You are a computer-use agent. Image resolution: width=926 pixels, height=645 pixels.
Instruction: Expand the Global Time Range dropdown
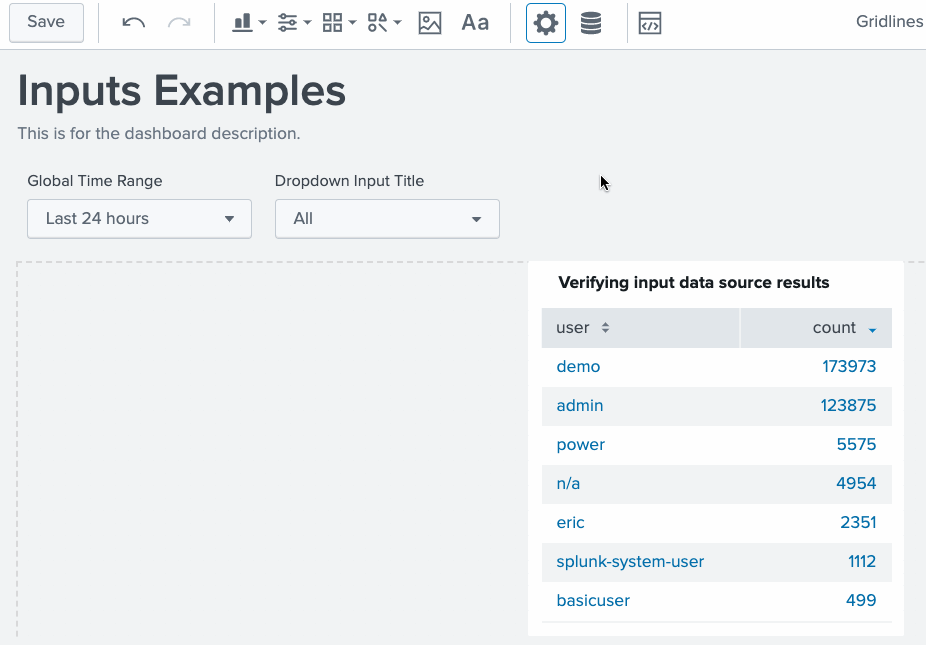139,218
